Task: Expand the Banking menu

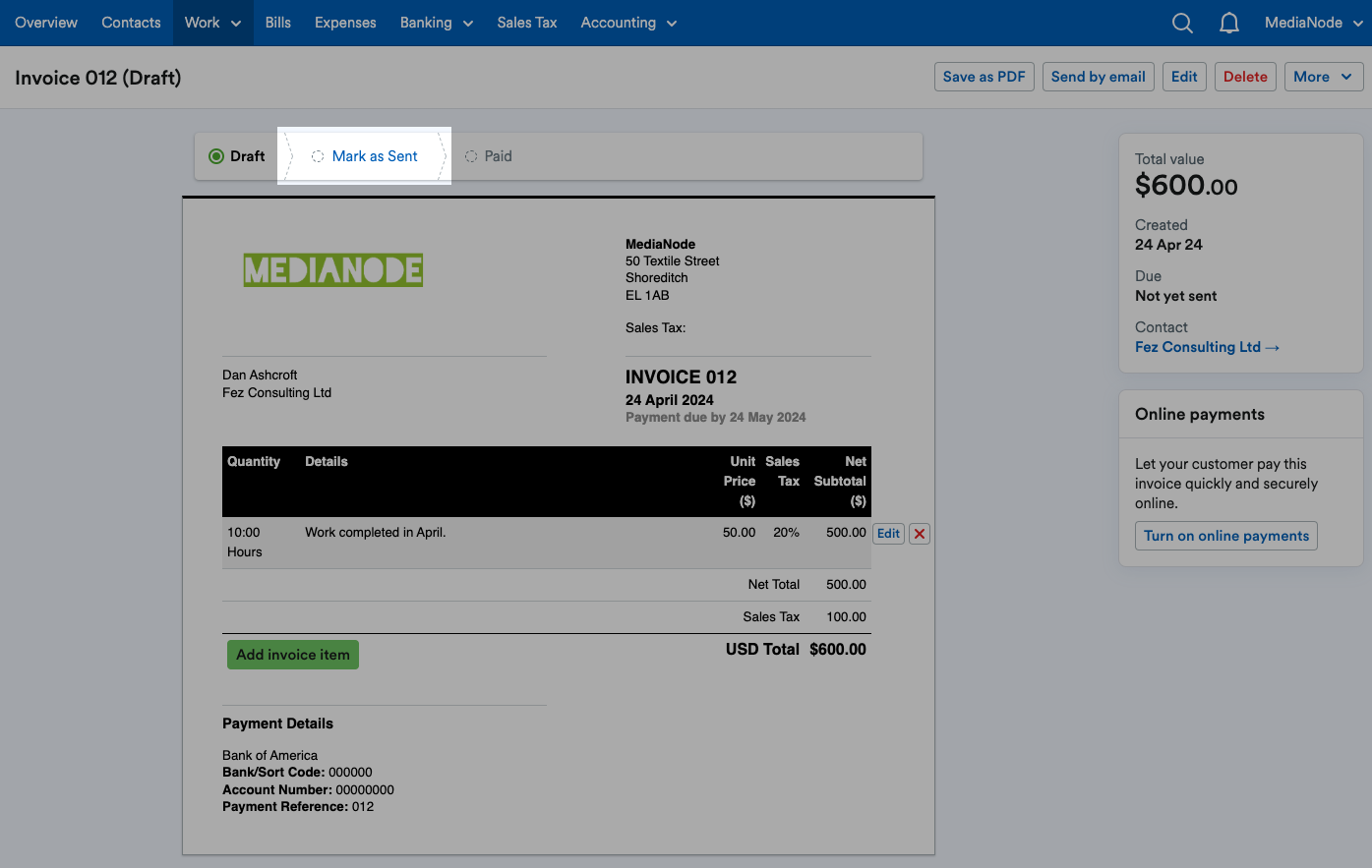Action: [x=437, y=23]
